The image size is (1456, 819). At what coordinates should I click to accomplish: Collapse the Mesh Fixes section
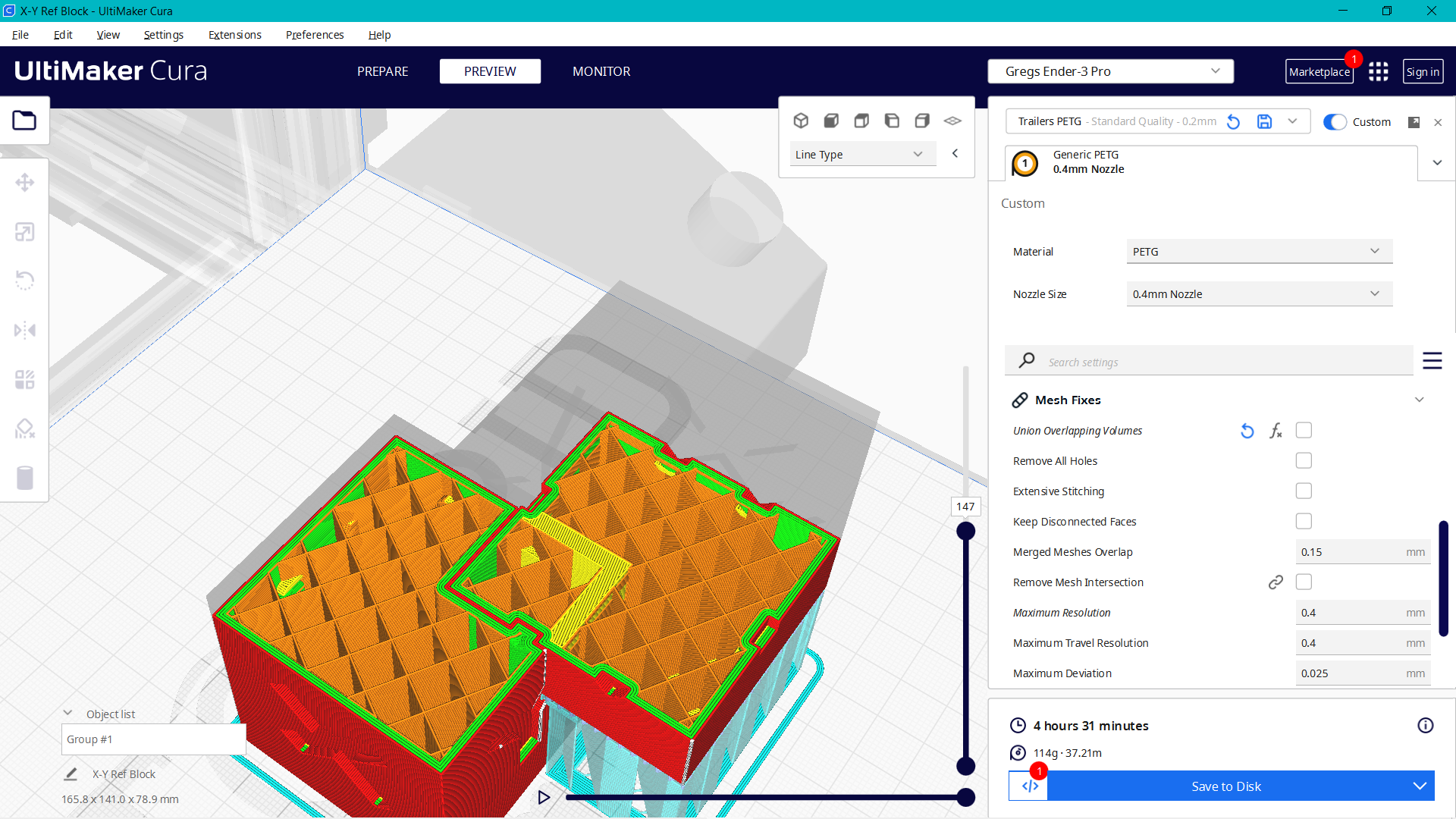click(1419, 400)
